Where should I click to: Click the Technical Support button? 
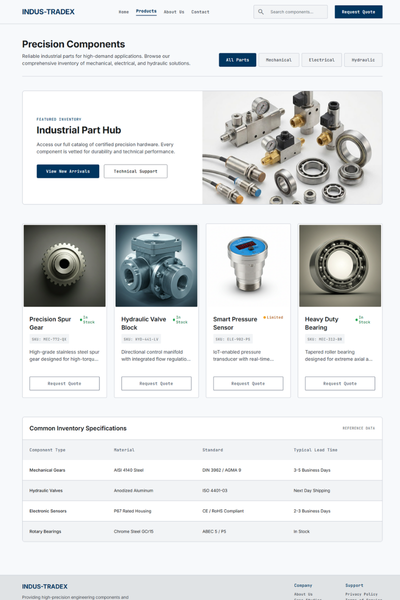tap(136, 171)
